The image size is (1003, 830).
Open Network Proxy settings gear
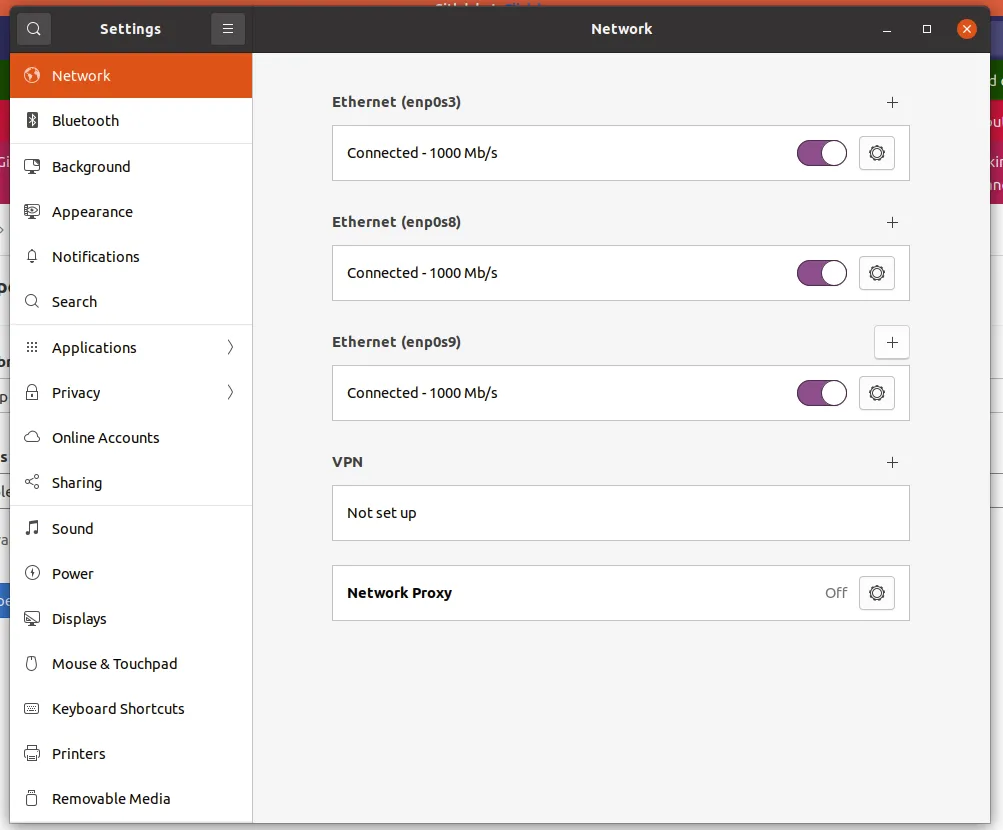point(877,593)
